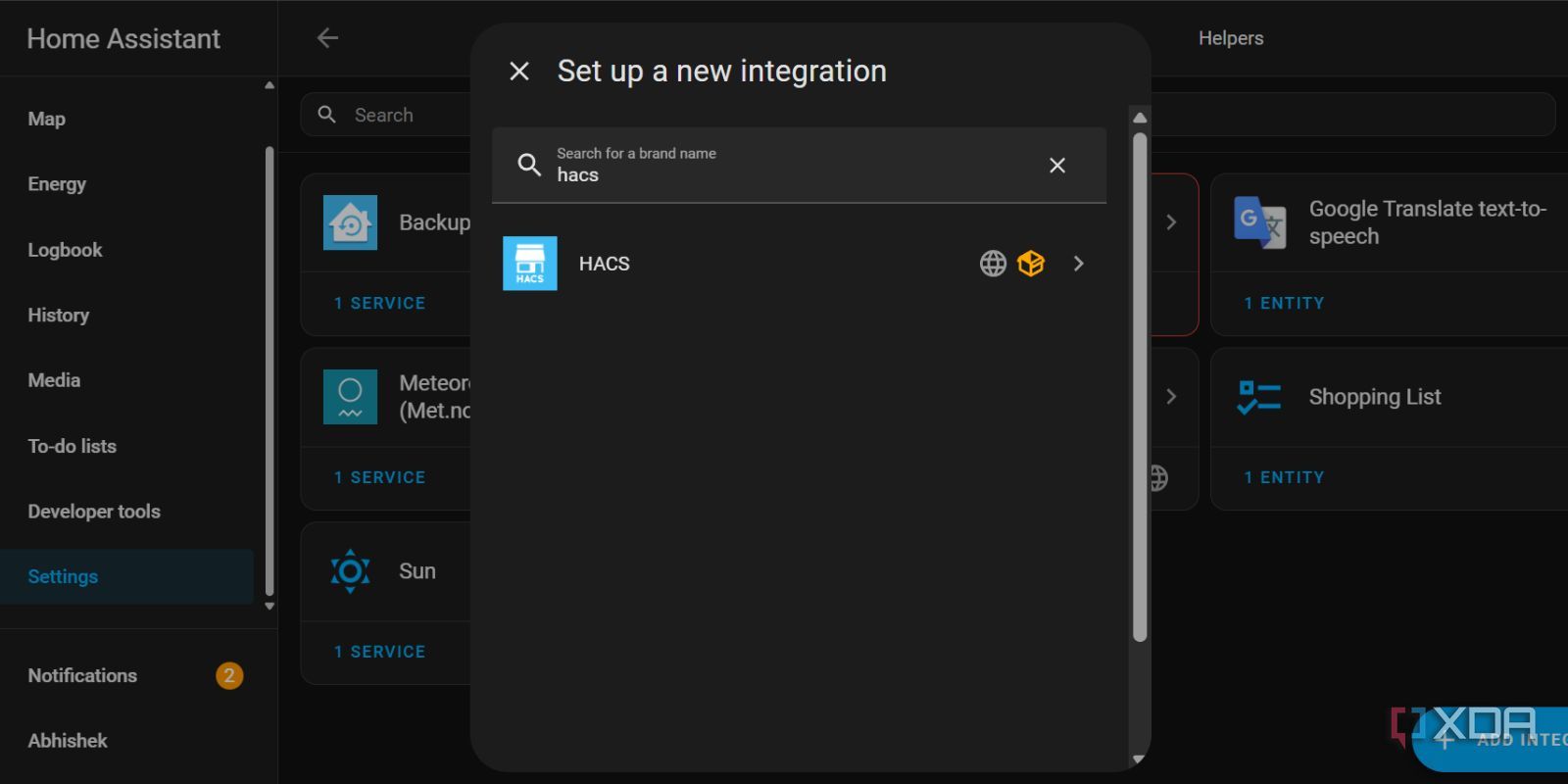Open Notifications in the sidebar

point(127,675)
